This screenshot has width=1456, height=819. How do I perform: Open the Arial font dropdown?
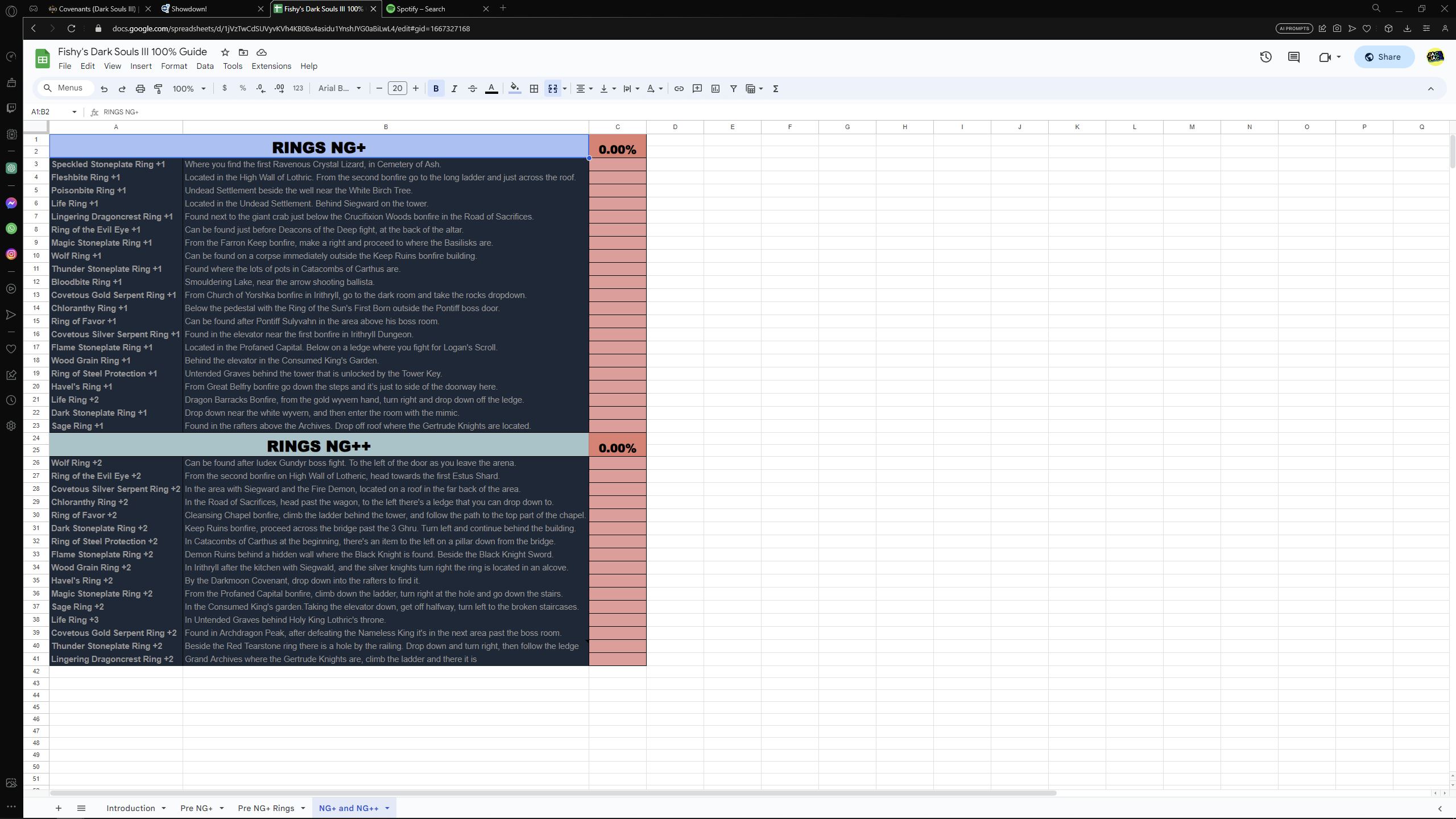(x=340, y=88)
